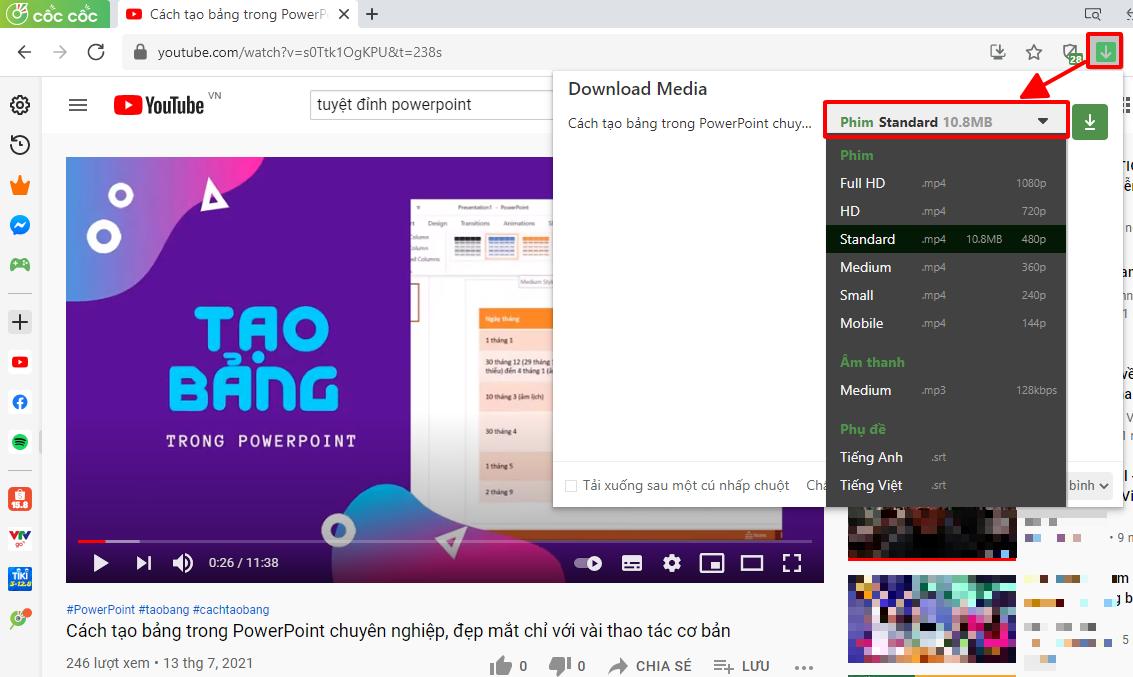Open the second blurred recommended video thumbnail
The width and height of the screenshot is (1133, 677).
[932, 619]
